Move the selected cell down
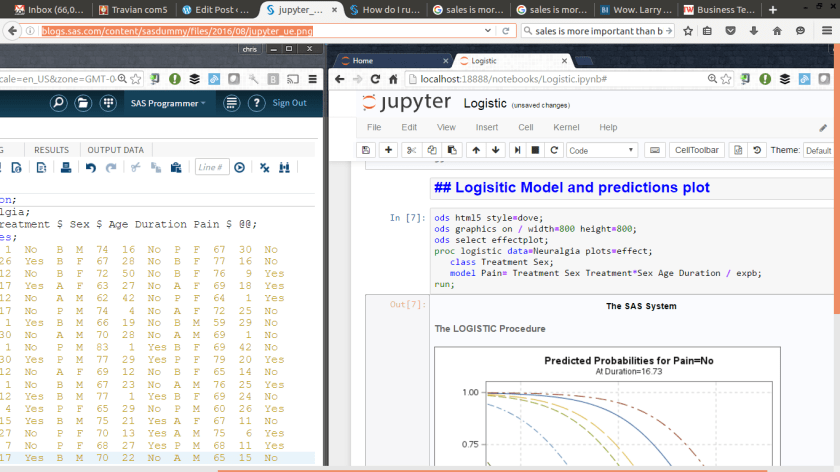This screenshot has height=472, width=840. click(x=496, y=151)
